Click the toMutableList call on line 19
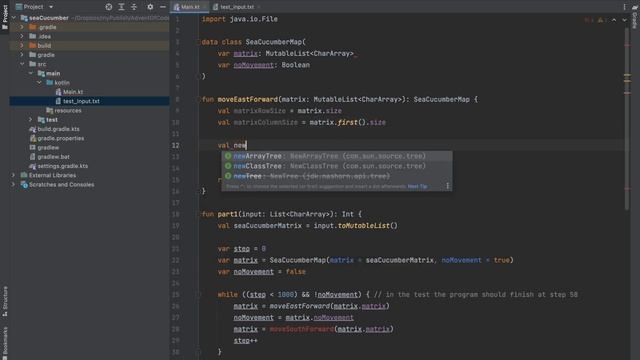Image resolution: width=640 pixels, height=360 pixels. point(364,226)
